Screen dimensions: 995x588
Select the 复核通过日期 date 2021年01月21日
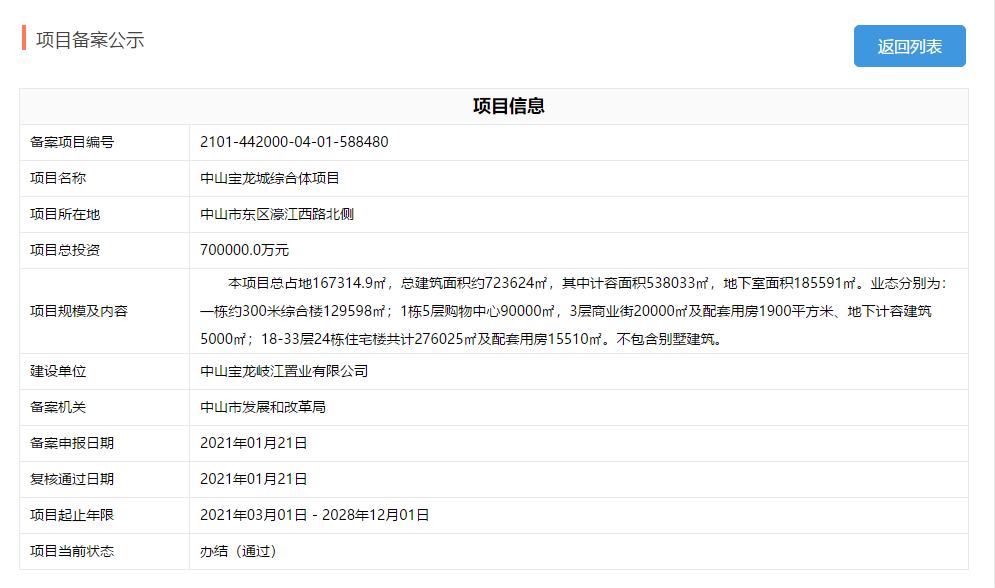253,479
